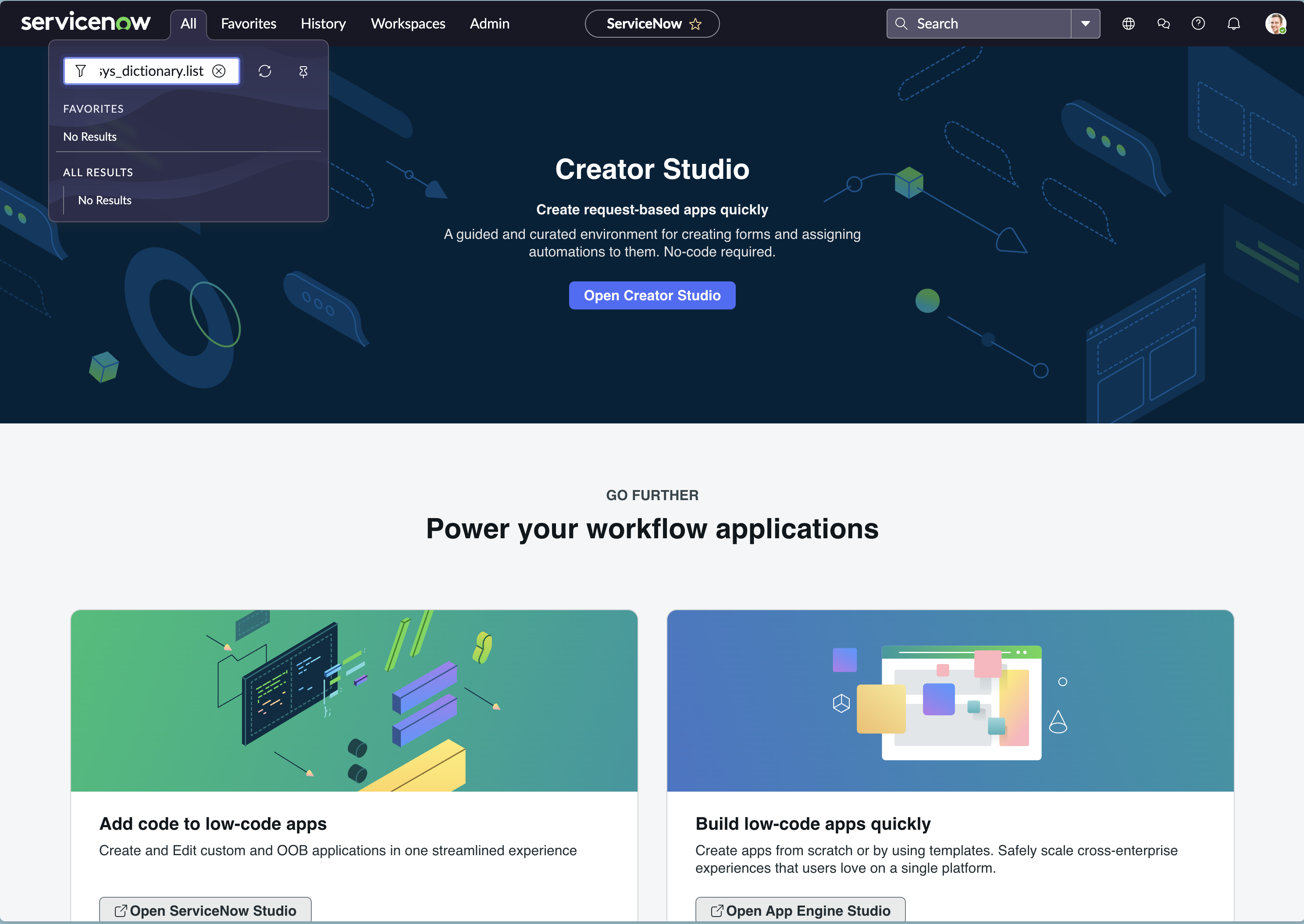Expand the Workspaces menu
1304x924 pixels.
tap(407, 24)
